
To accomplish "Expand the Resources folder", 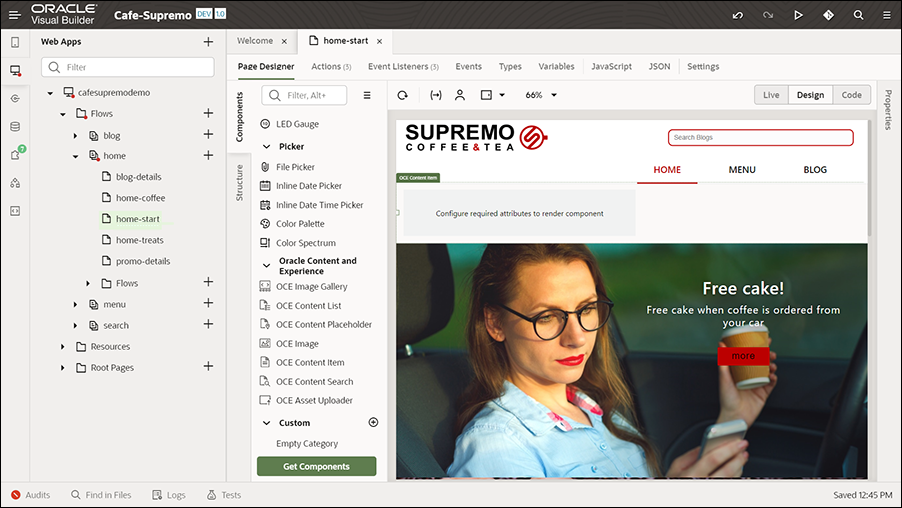I will 63,347.
